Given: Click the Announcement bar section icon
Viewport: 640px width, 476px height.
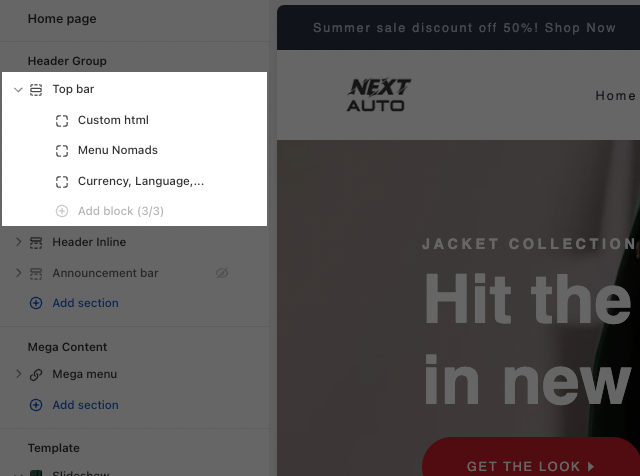Looking at the screenshot, I should (x=36, y=273).
